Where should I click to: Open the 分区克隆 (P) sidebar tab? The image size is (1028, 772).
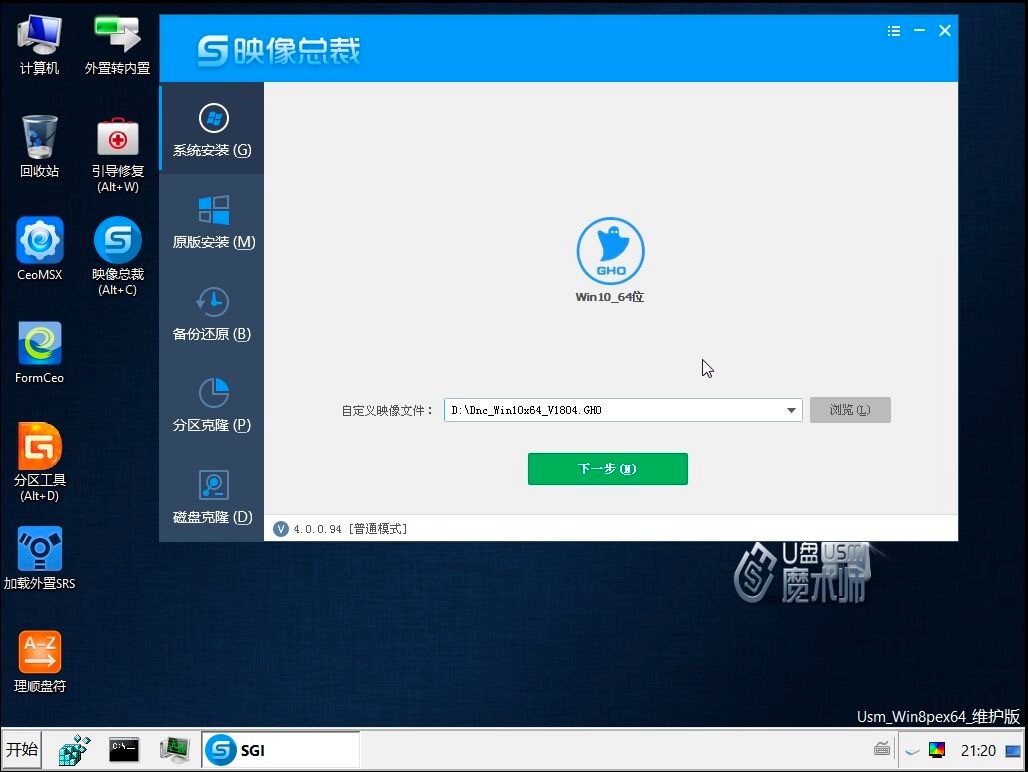click(x=212, y=404)
